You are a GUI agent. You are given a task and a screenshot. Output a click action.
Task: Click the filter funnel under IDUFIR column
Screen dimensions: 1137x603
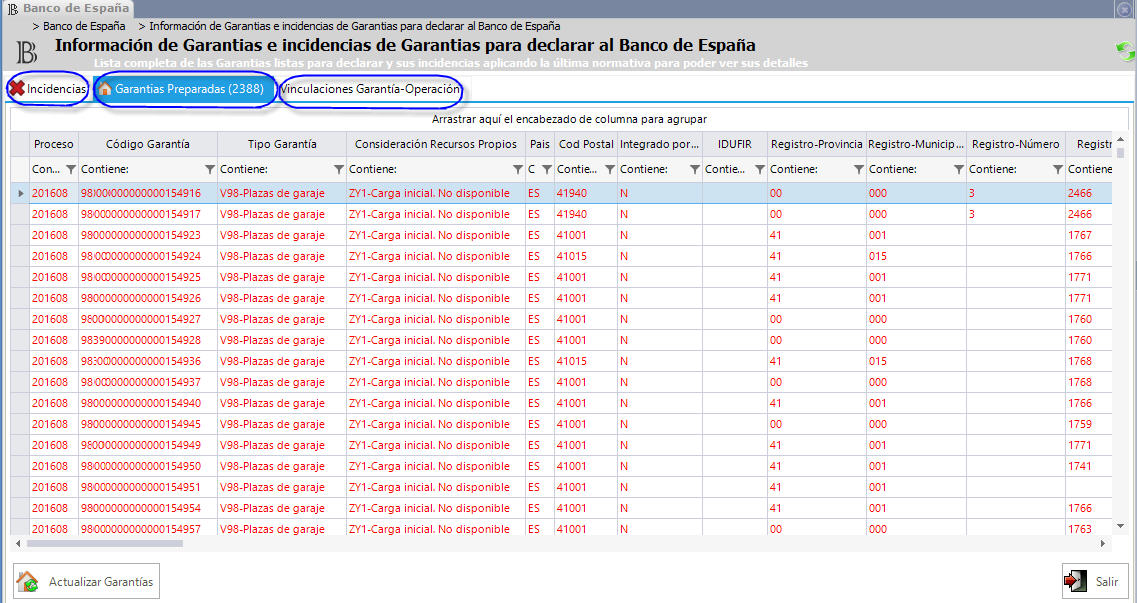(x=760, y=170)
